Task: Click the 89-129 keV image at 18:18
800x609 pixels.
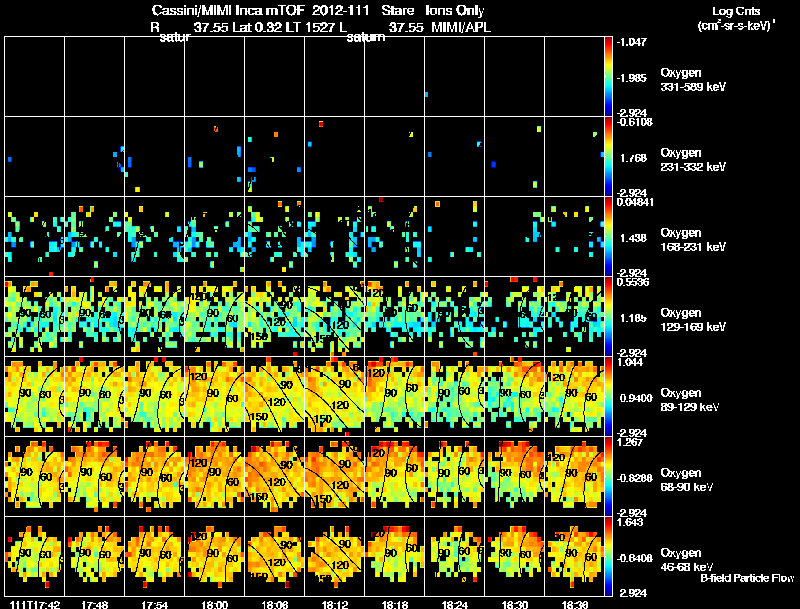Action: click(x=394, y=396)
